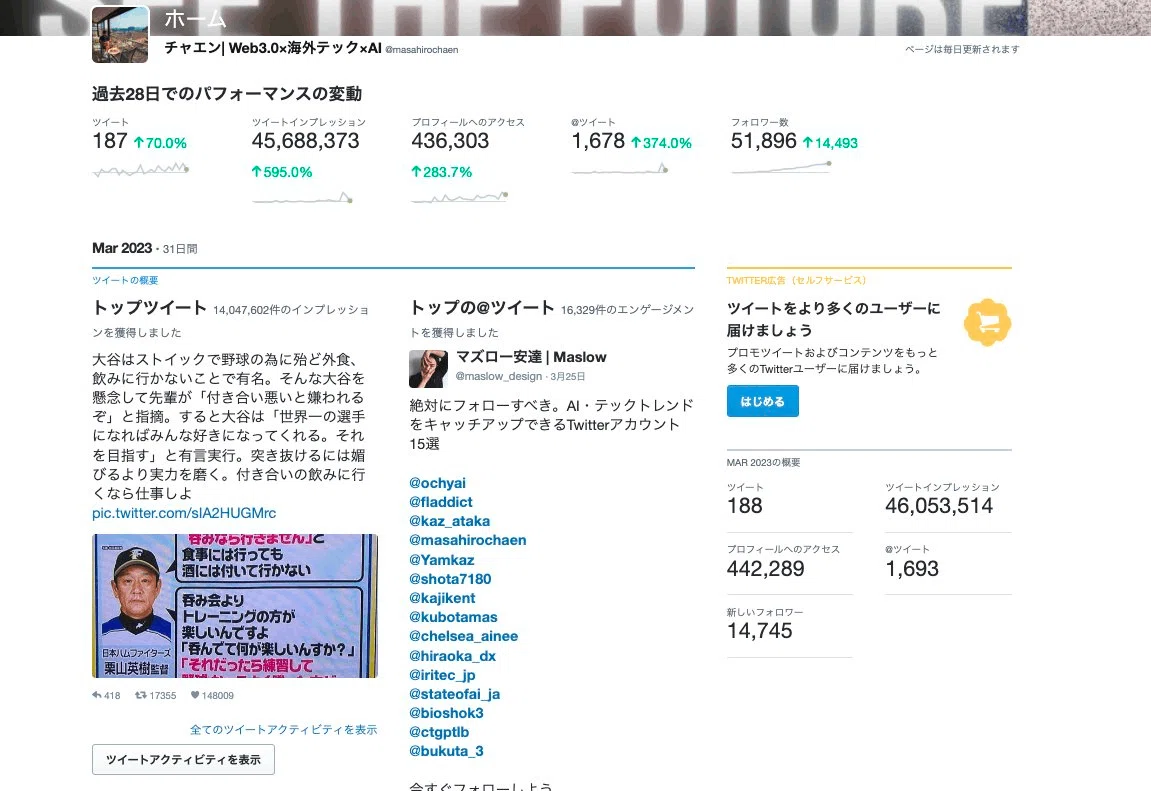
Task: Click the tweets sparkline chart beside 187
Action: [x=141, y=170]
